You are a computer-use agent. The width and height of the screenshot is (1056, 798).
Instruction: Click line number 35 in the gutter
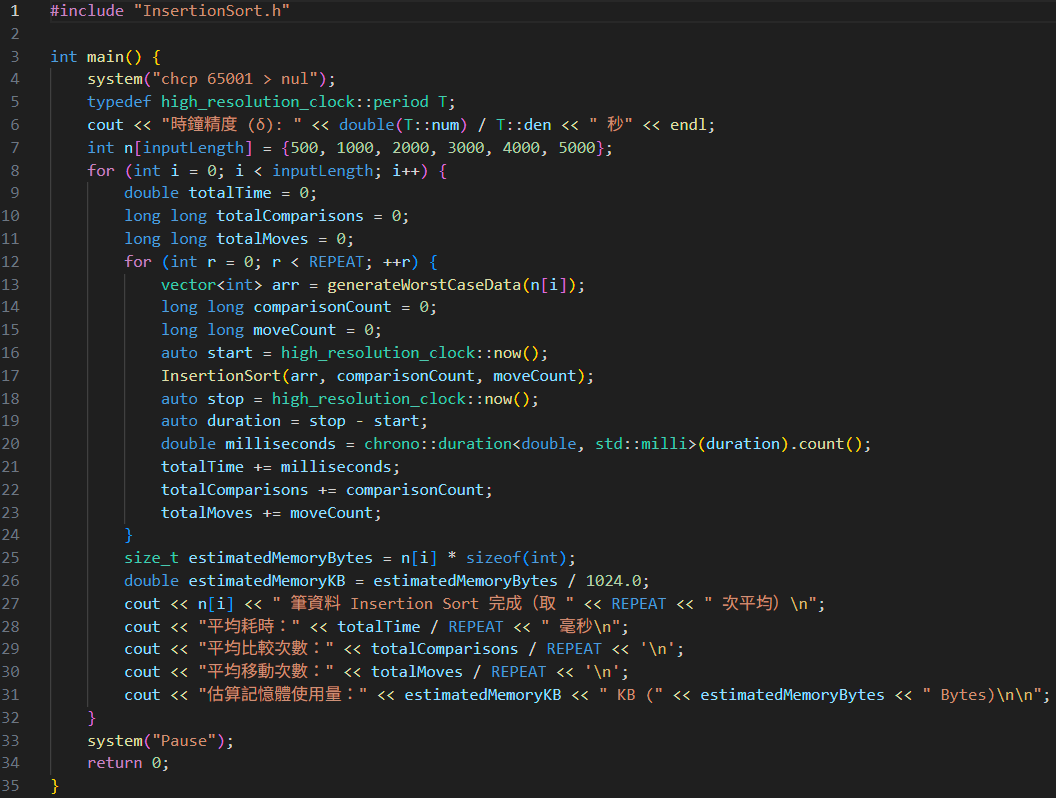[x=10, y=785]
